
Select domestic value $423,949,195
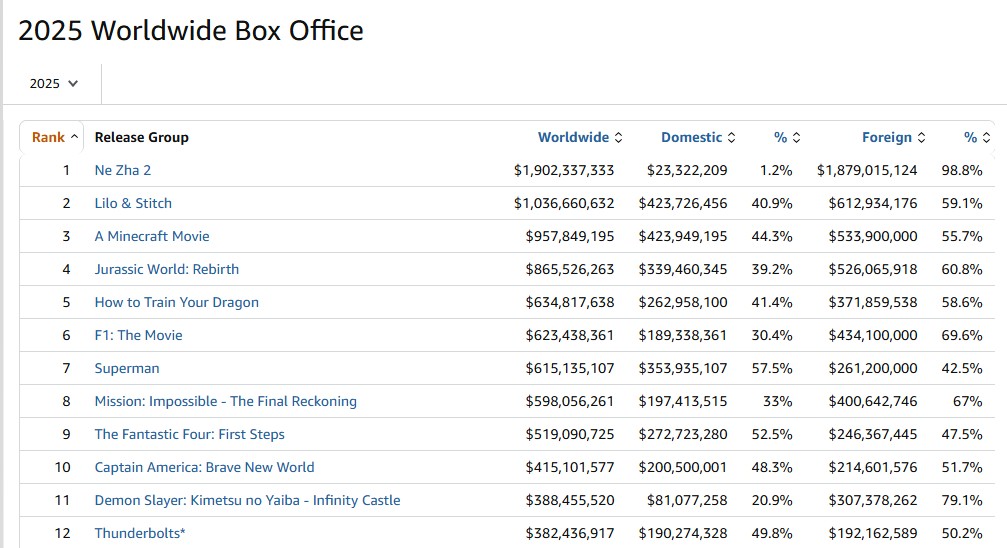click(x=683, y=236)
